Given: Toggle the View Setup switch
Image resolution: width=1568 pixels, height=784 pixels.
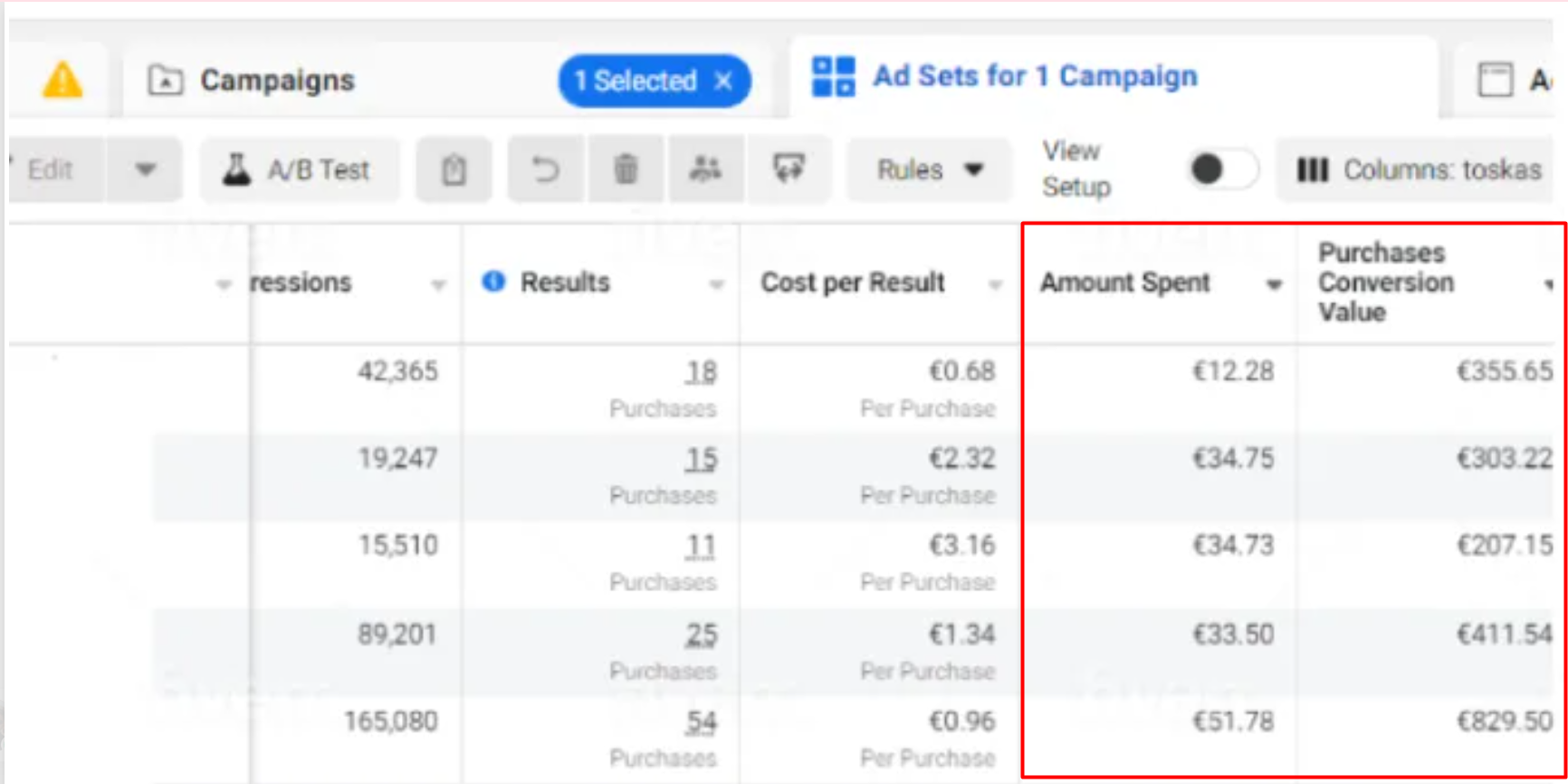Looking at the screenshot, I should tap(1220, 169).
